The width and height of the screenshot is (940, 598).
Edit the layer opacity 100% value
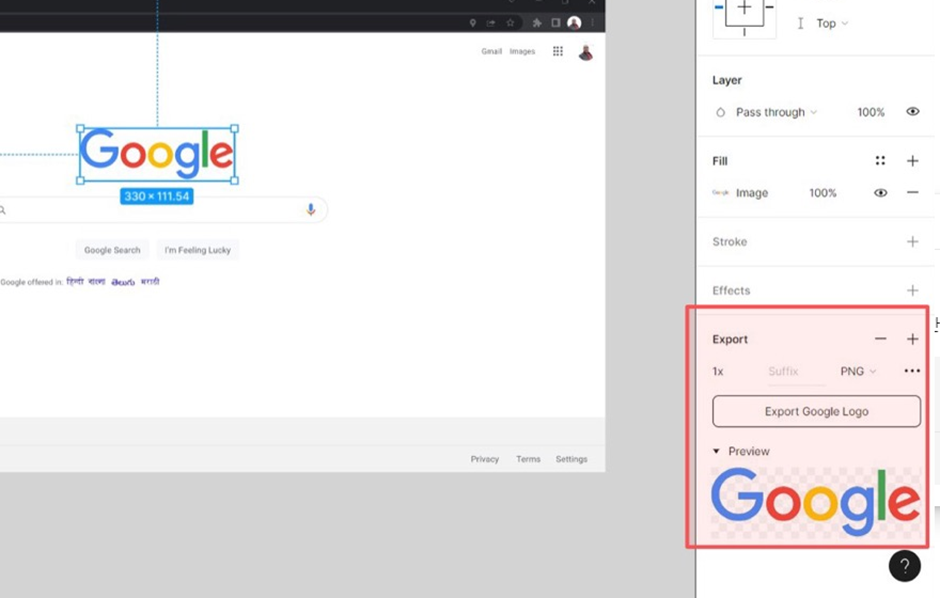point(870,112)
